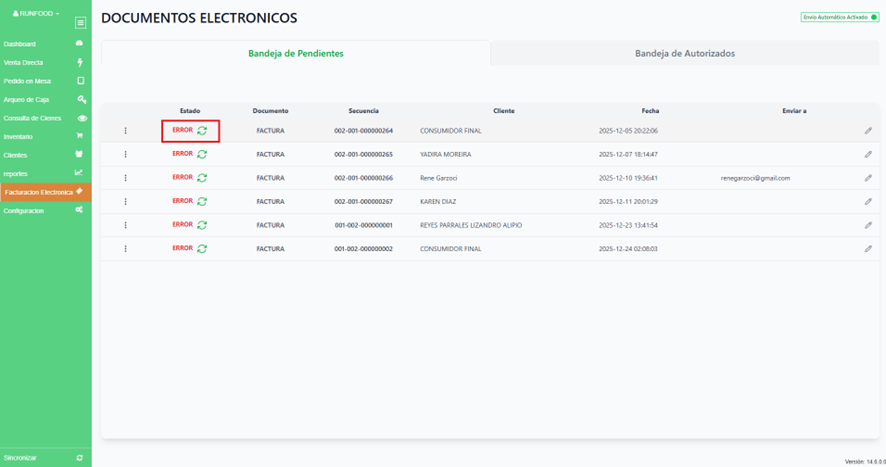Open reportes from sidebar

click(x=44, y=174)
